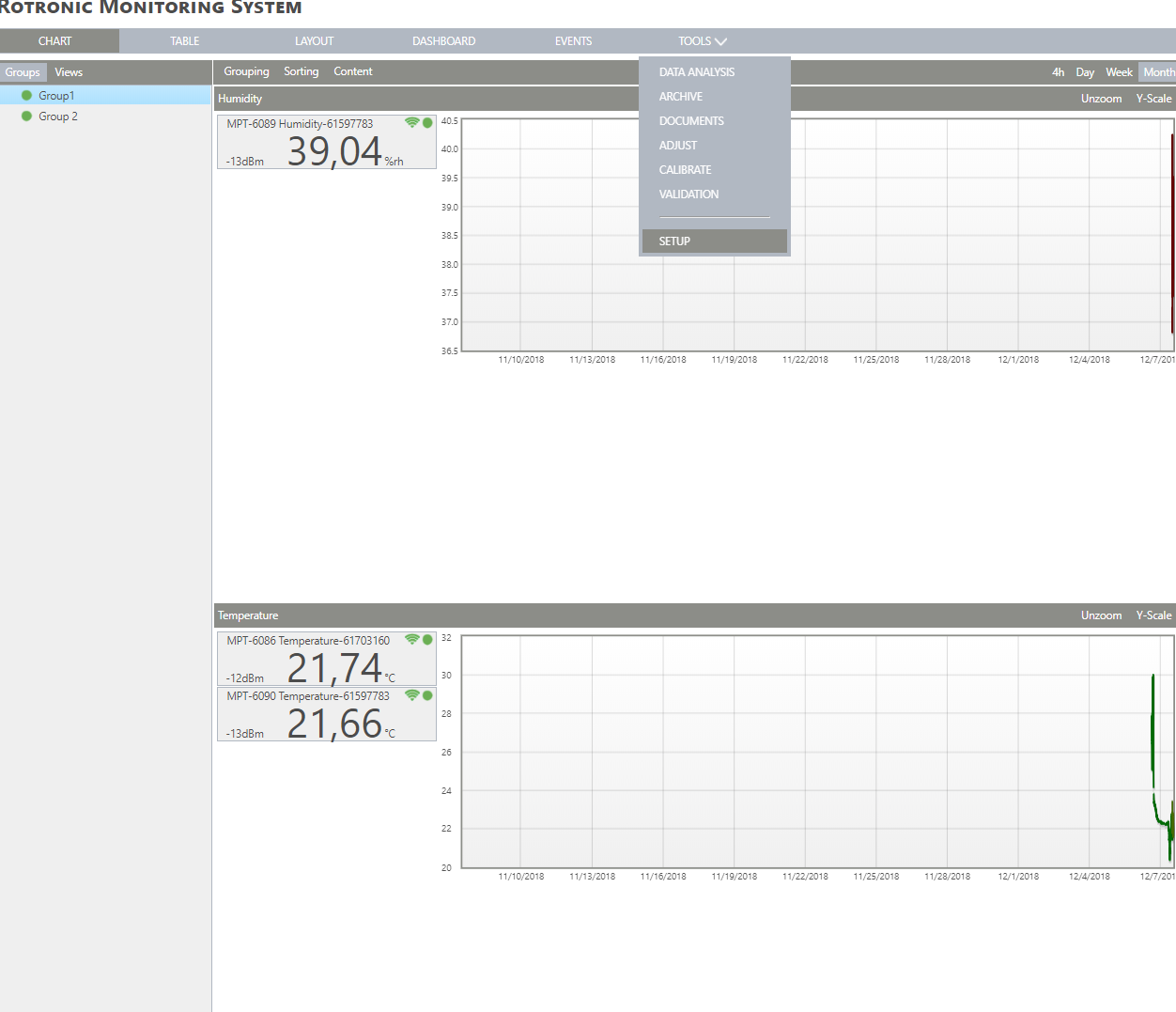Switch to the TABLE tab
This screenshot has height=1012, width=1176.
[185, 41]
